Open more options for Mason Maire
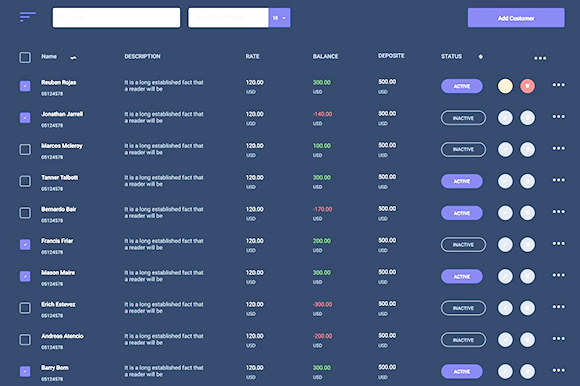Image resolution: width=580 pixels, height=386 pixels. 559,275
